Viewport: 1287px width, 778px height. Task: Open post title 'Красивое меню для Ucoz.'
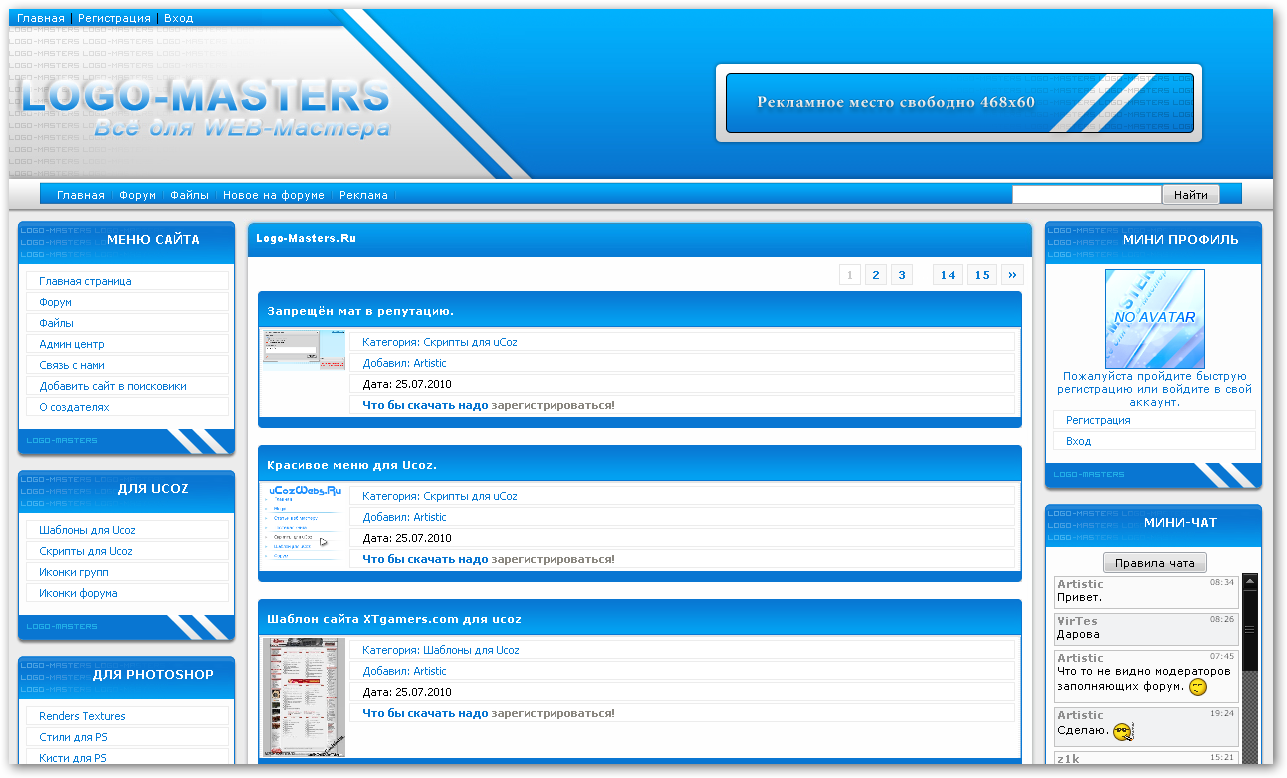tap(352, 465)
